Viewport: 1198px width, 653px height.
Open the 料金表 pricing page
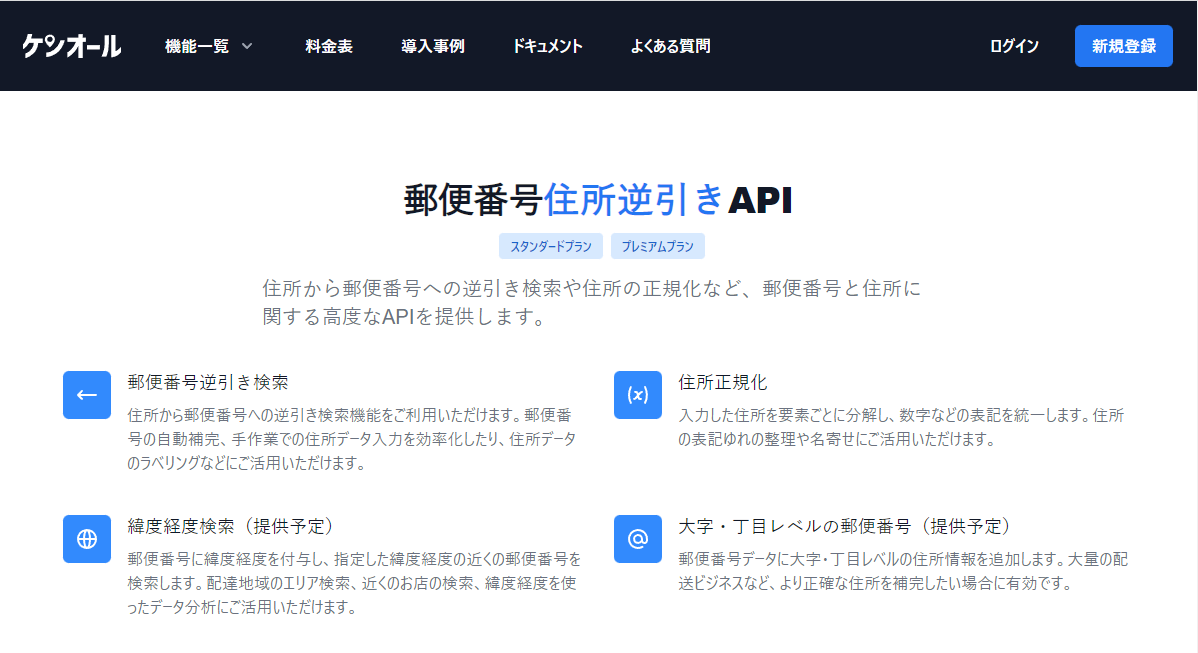point(329,46)
